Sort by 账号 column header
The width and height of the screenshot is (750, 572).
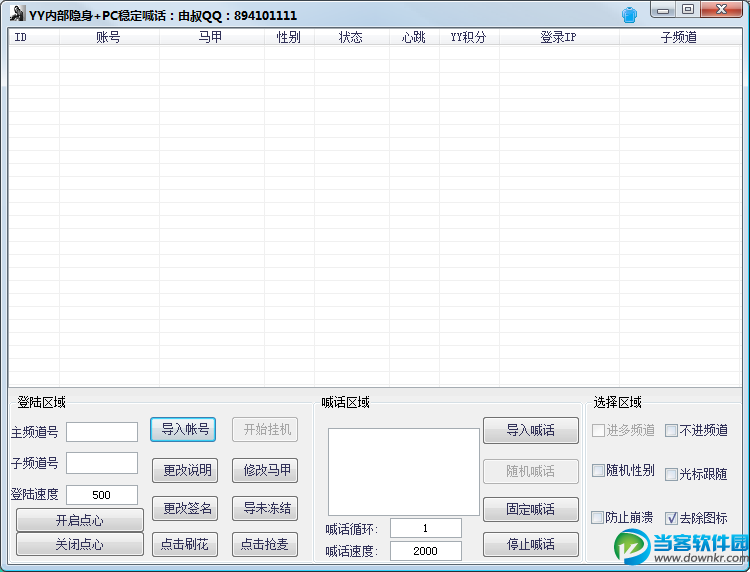pyautogui.click(x=109, y=37)
